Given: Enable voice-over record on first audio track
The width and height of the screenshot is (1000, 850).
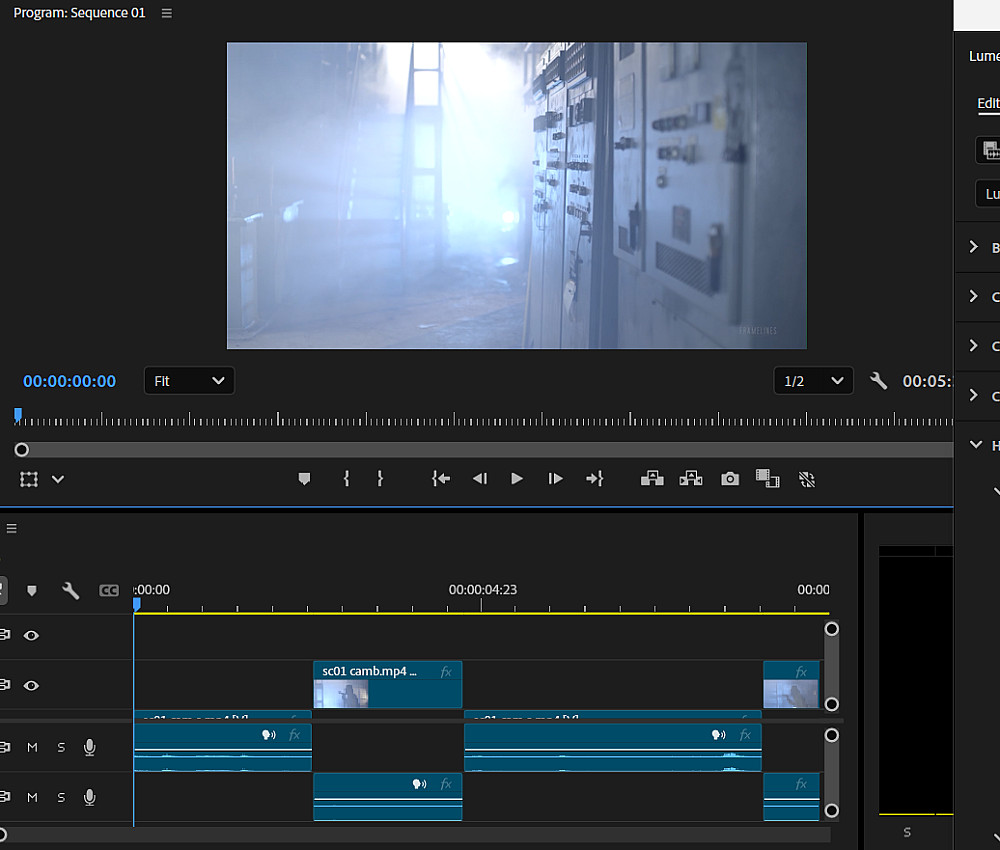Looking at the screenshot, I should tap(90, 747).
